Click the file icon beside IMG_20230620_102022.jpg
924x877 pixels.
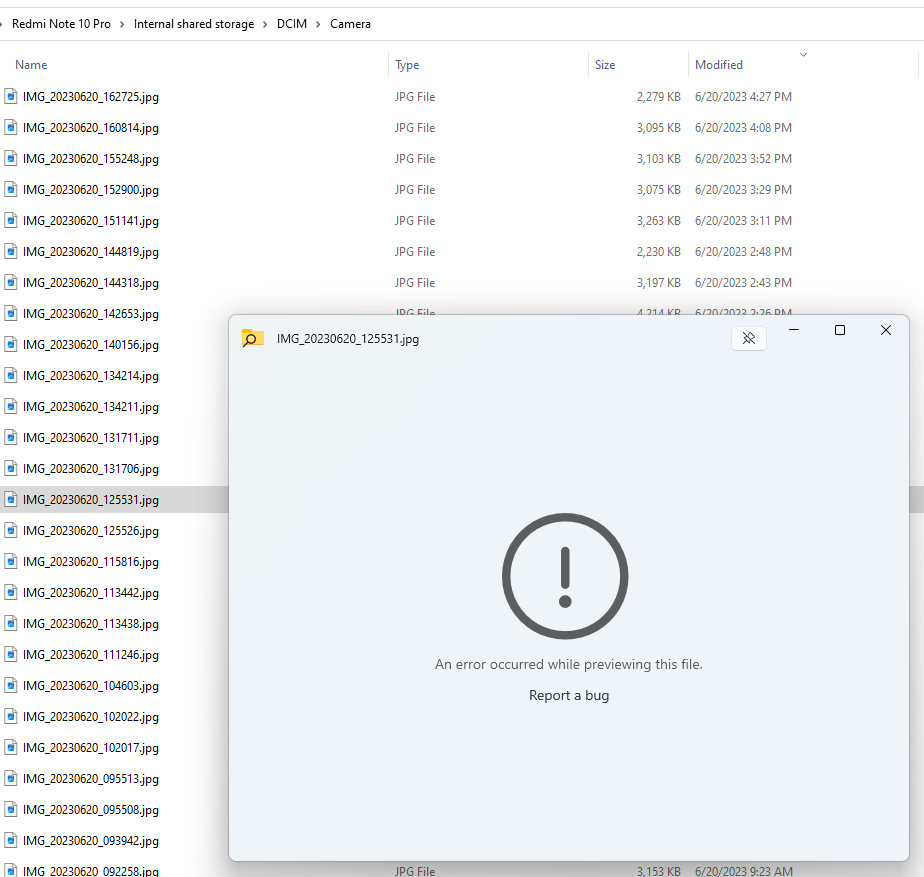(11, 716)
